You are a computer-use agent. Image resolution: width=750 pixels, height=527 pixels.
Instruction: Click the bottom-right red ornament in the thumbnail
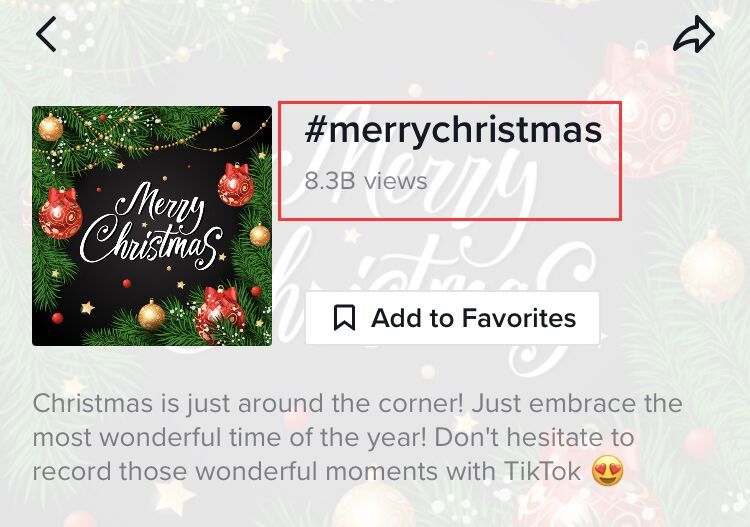coord(221,314)
